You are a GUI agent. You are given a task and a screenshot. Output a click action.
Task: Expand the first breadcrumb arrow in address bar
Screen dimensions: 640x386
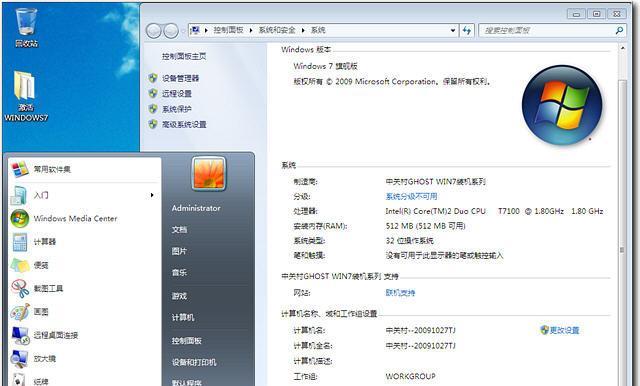(x=206, y=30)
